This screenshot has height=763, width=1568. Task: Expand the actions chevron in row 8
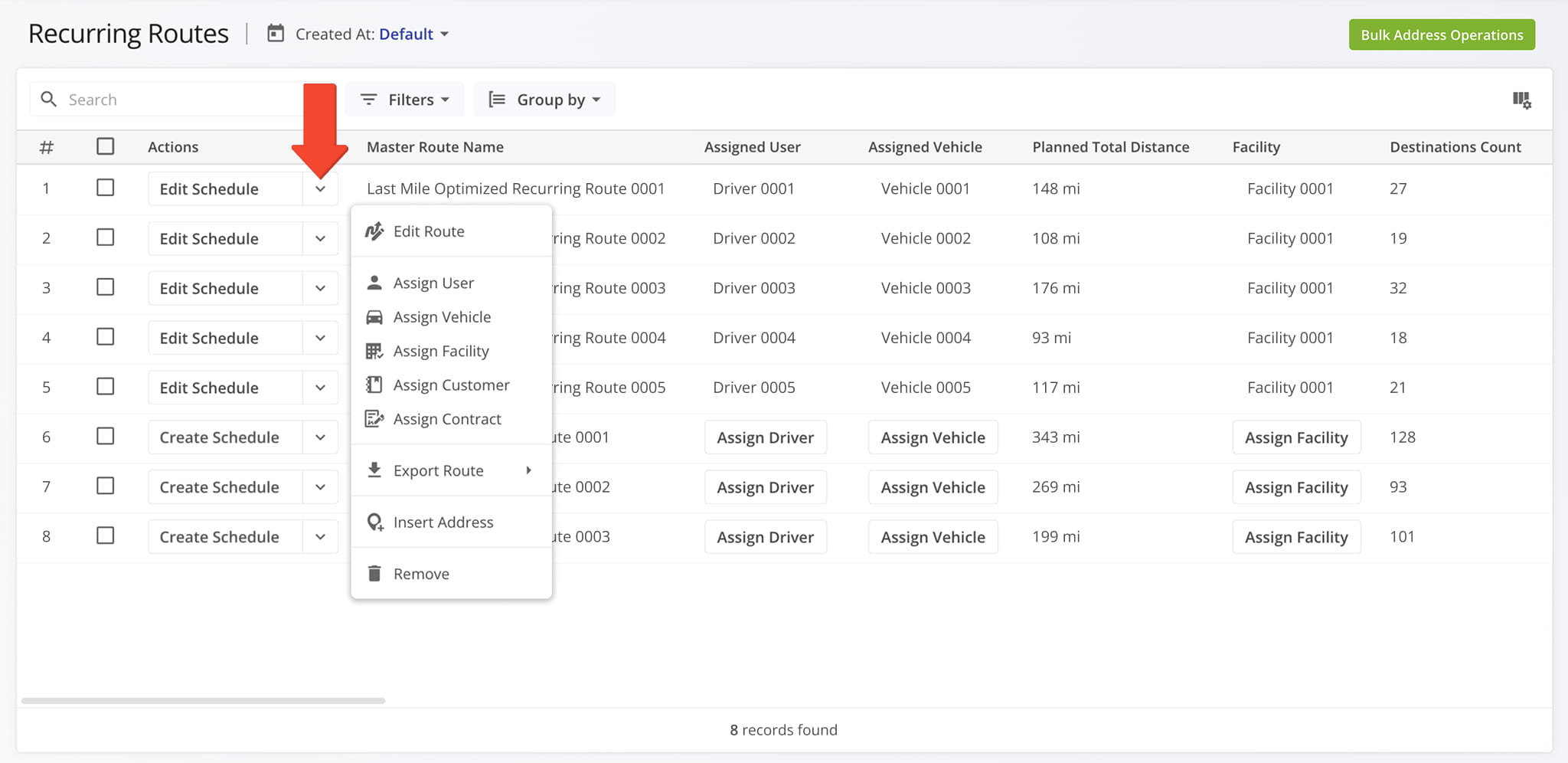click(x=320, y=537)
